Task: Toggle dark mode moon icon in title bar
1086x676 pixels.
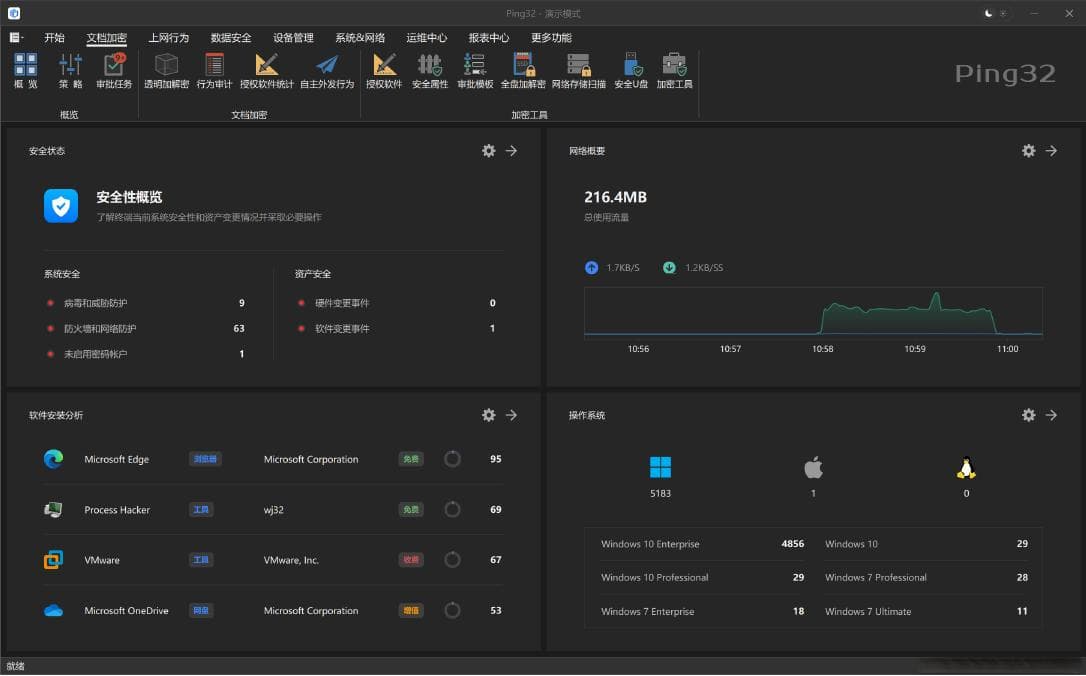Action: [988, 13]
